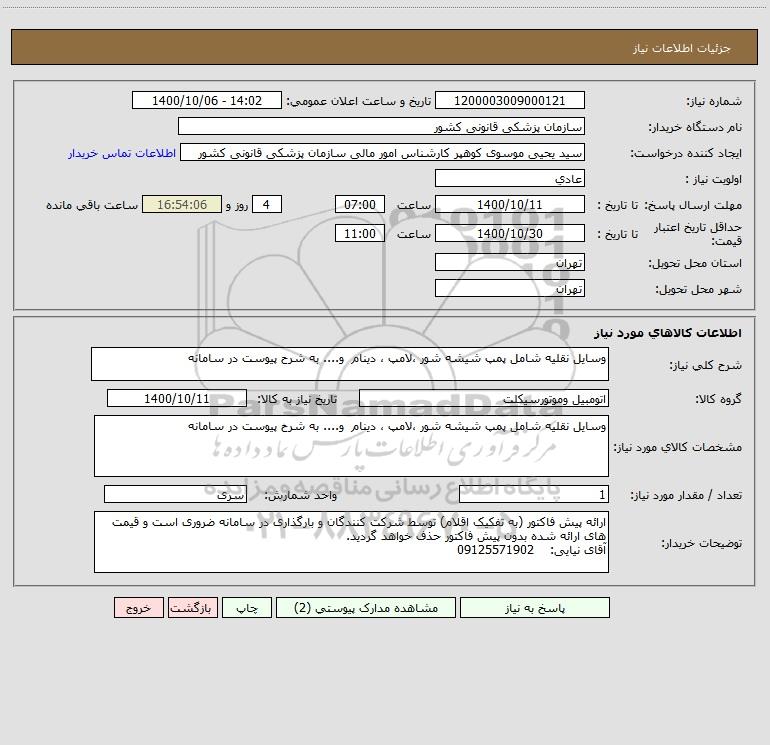Click response deadline date field next to ساعت 07:00
Viewport: 770px width, 745px height.
click(x=510, y=204)
